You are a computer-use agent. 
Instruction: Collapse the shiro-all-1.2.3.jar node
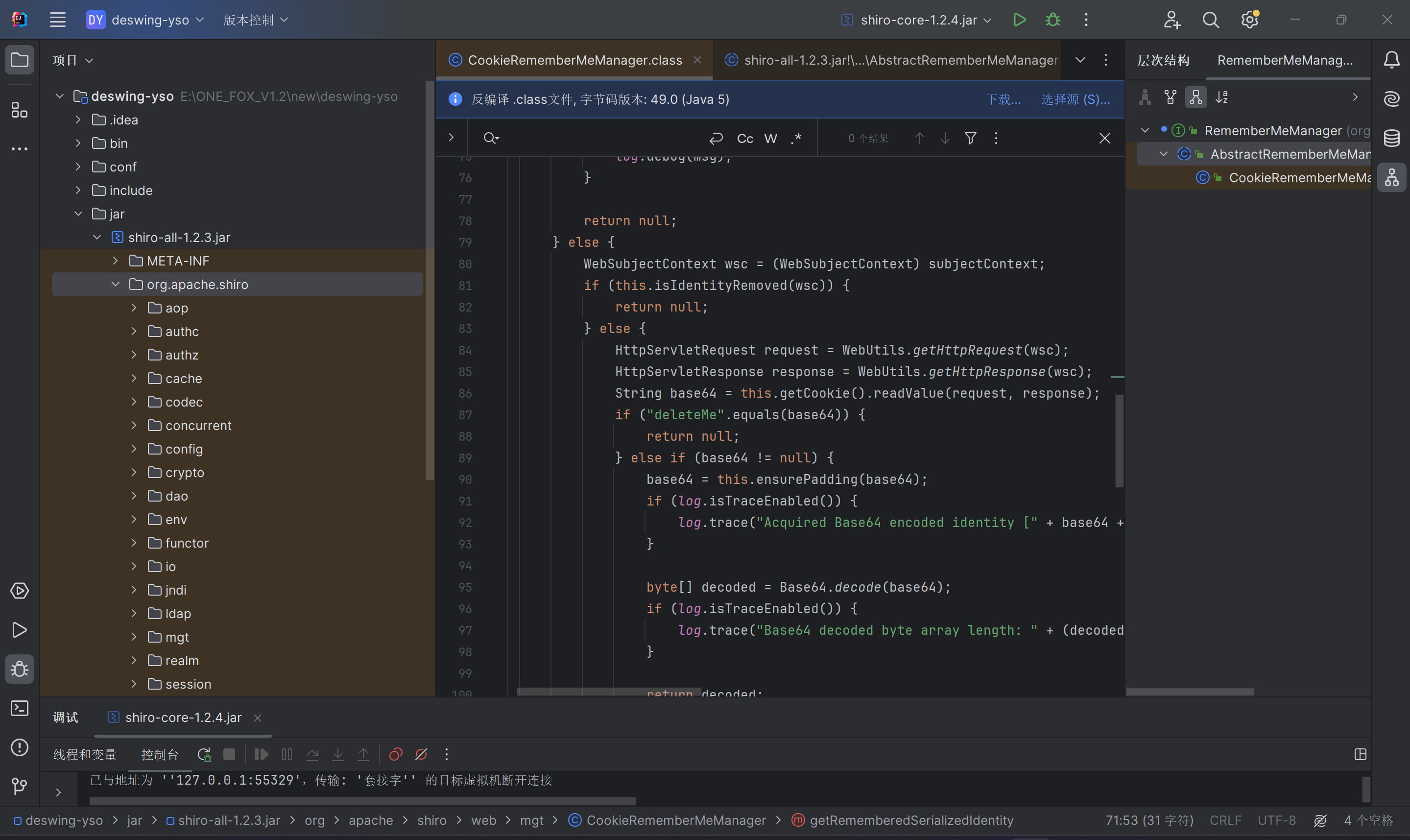pos(97,237)
